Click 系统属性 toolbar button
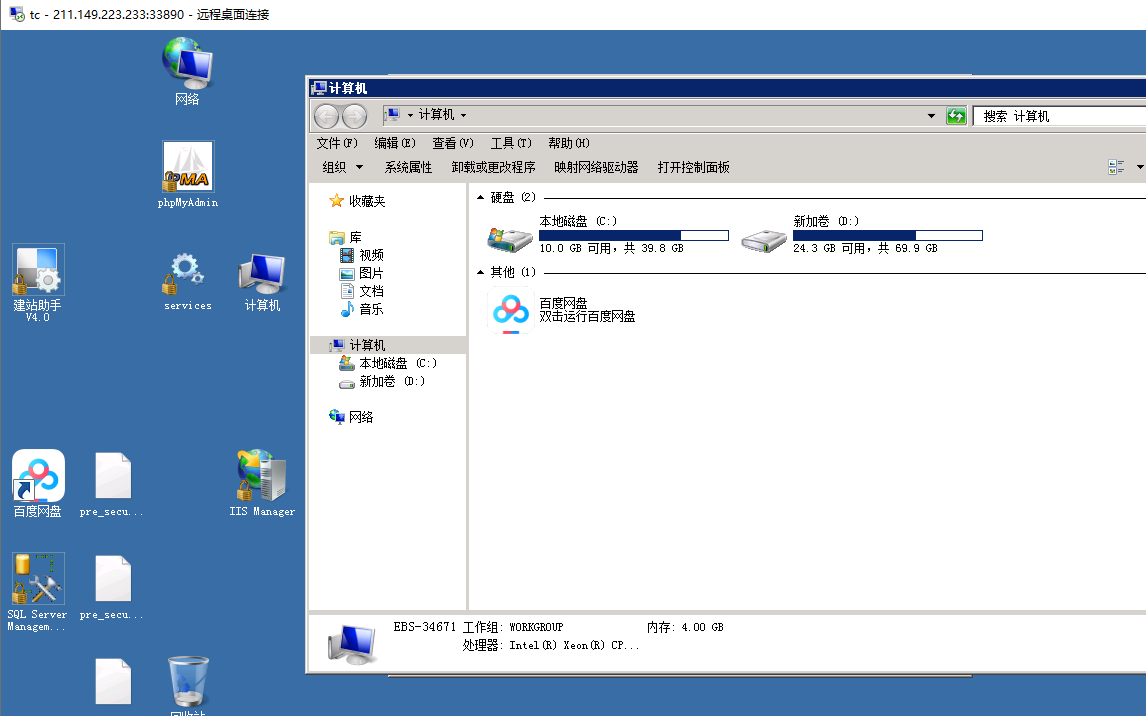Screen dimensions: 1146x716 tap(409, 167)
